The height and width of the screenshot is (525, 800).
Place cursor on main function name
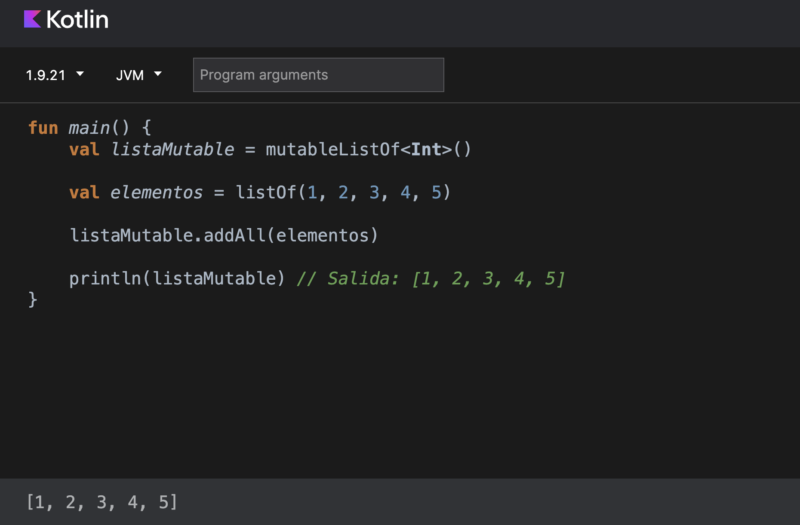pyautogui.click(x=89, y=128)
